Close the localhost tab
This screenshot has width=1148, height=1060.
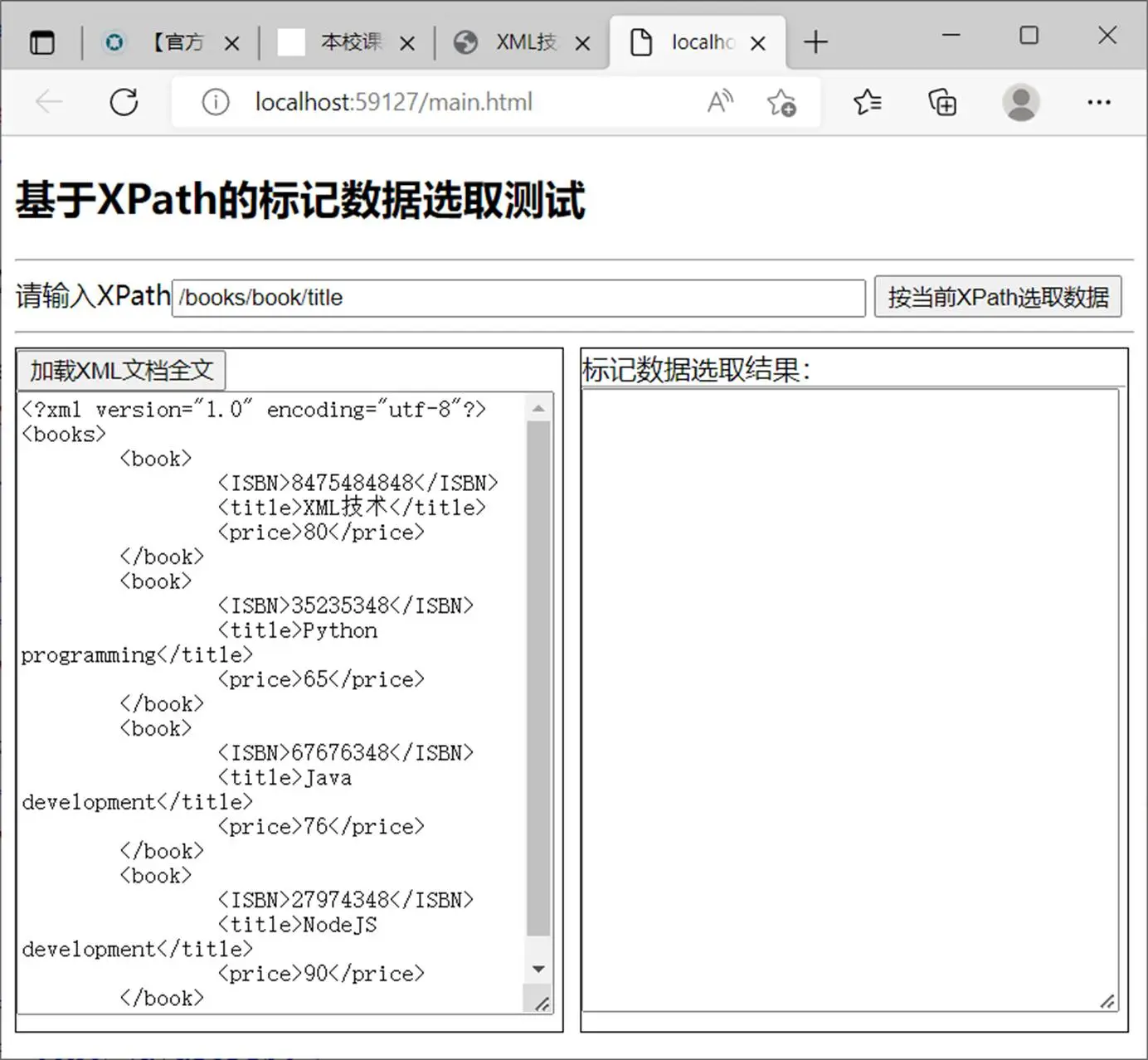(x=758, y=43)
